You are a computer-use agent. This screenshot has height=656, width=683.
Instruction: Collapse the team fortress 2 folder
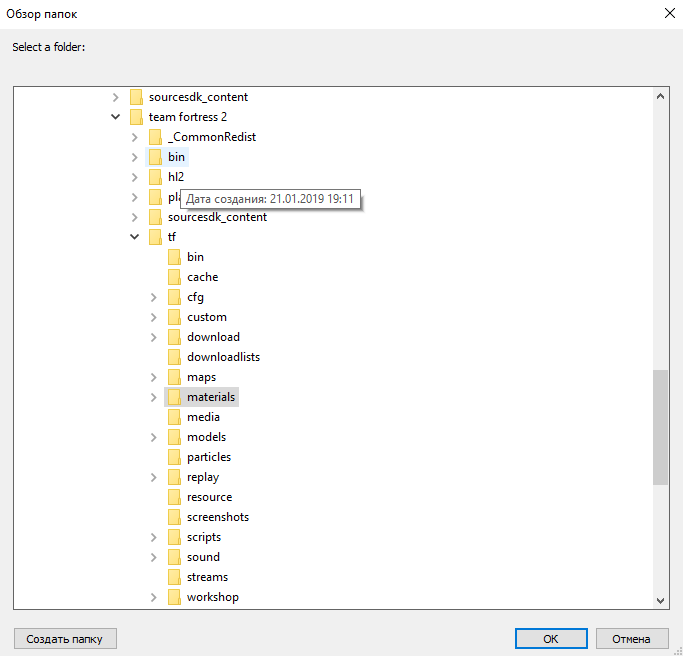click(115, 117)
